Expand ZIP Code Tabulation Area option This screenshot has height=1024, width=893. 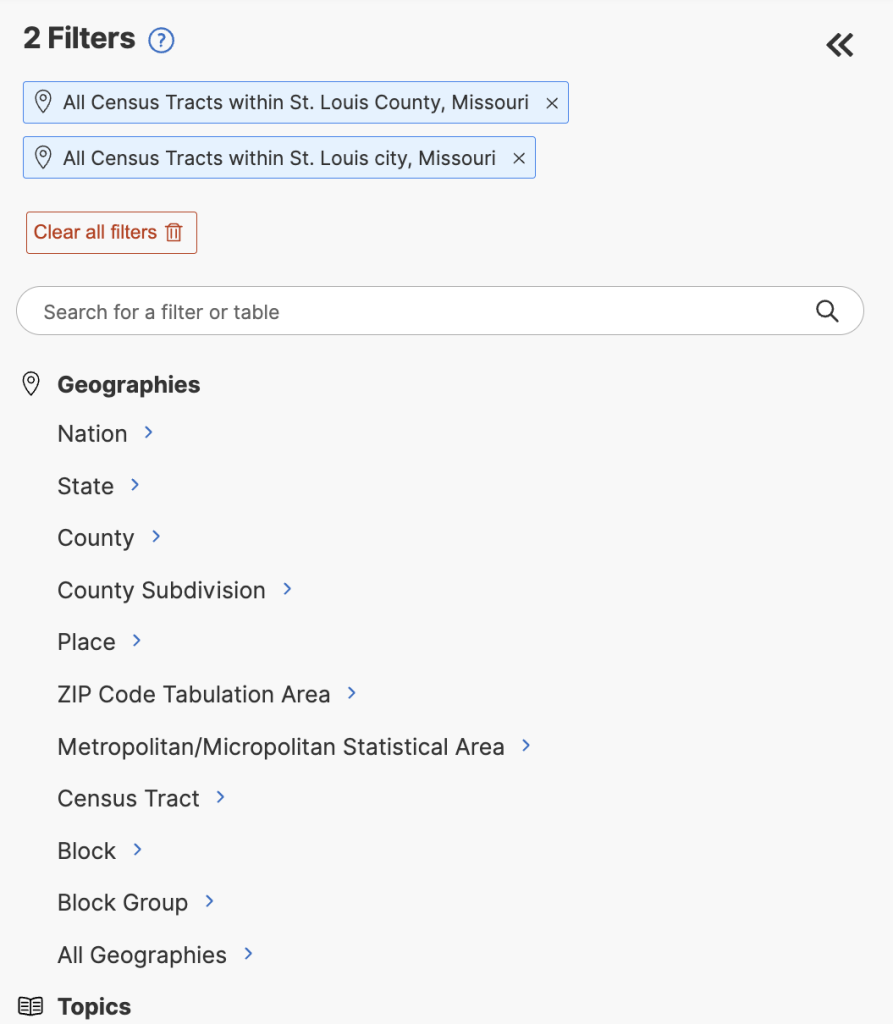point(194,694)
